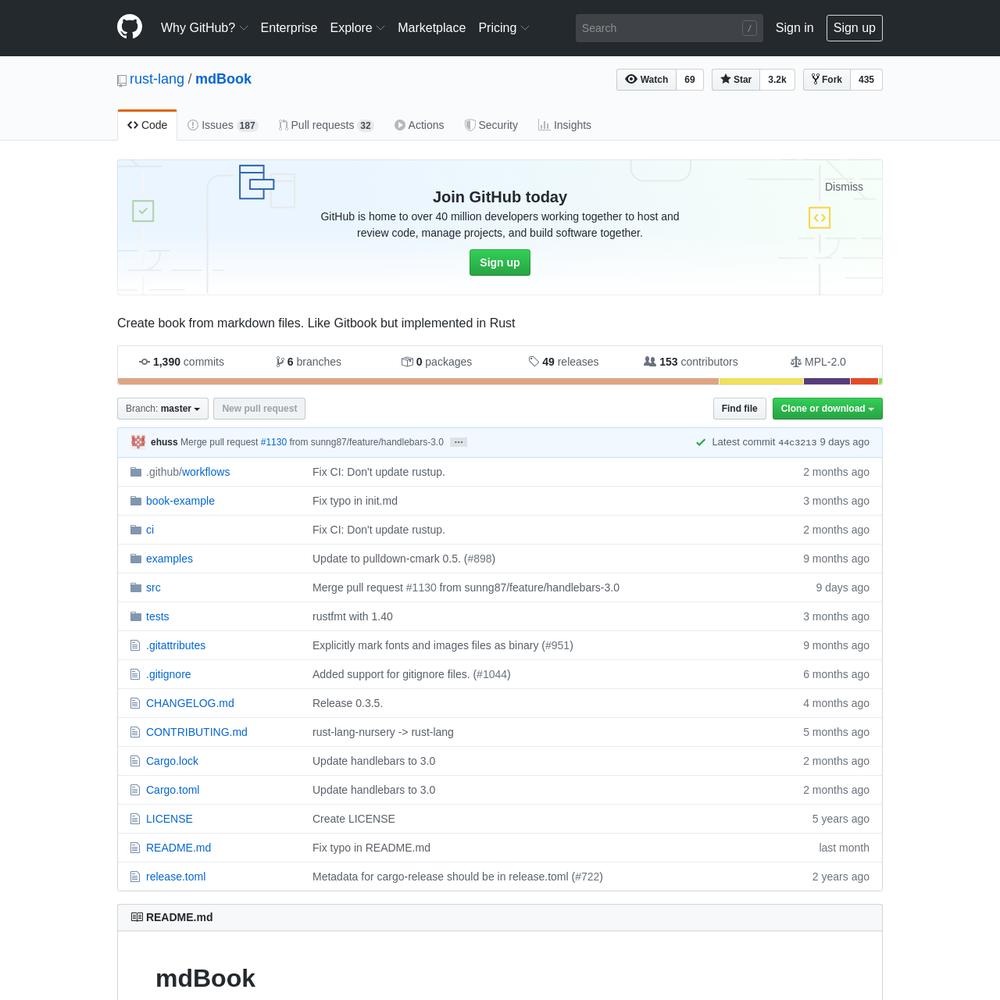
Task: Click folder icon for tests row
Action: (135, 616)
